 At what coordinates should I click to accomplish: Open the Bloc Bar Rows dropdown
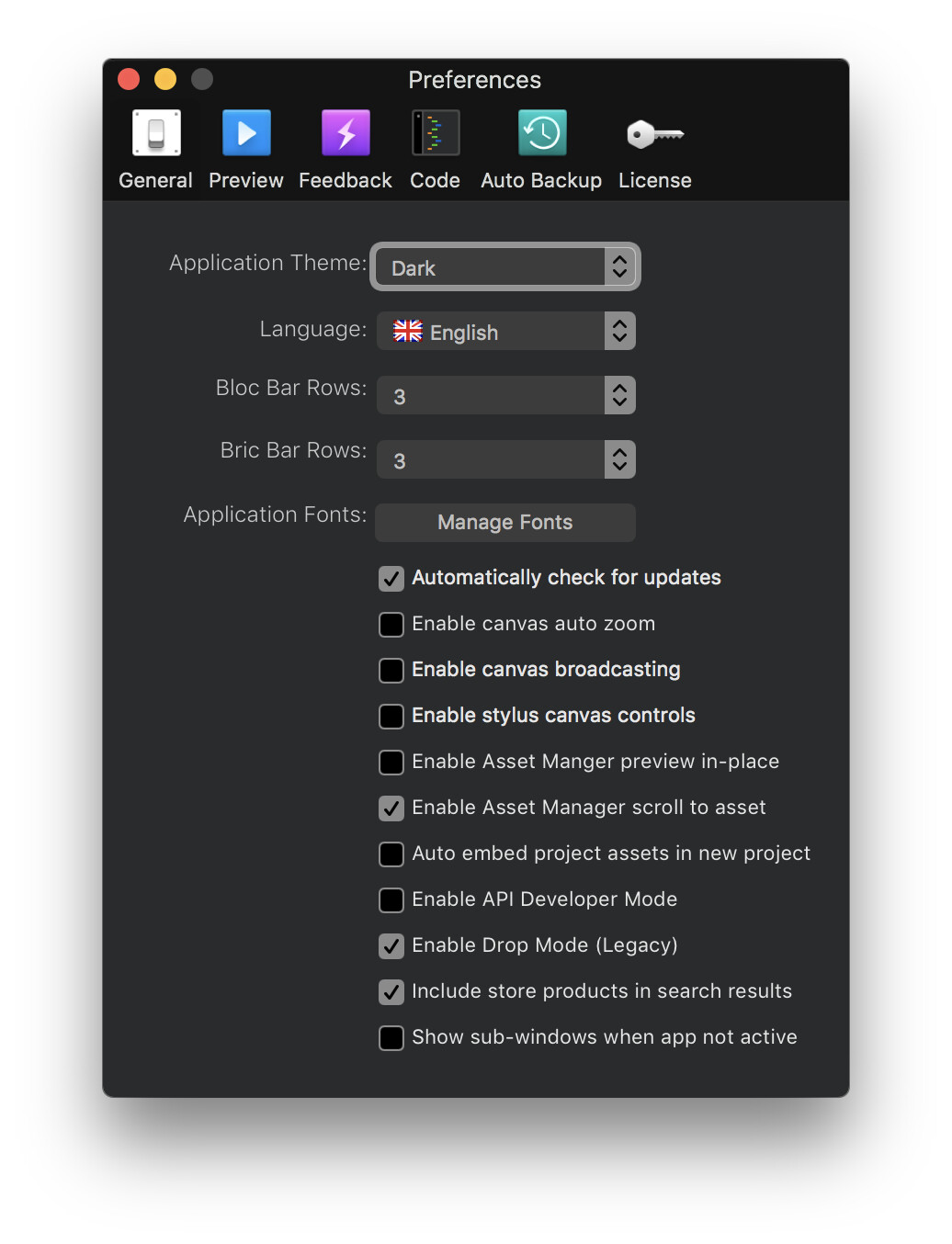pyautogui.click(x=504, y=396)
